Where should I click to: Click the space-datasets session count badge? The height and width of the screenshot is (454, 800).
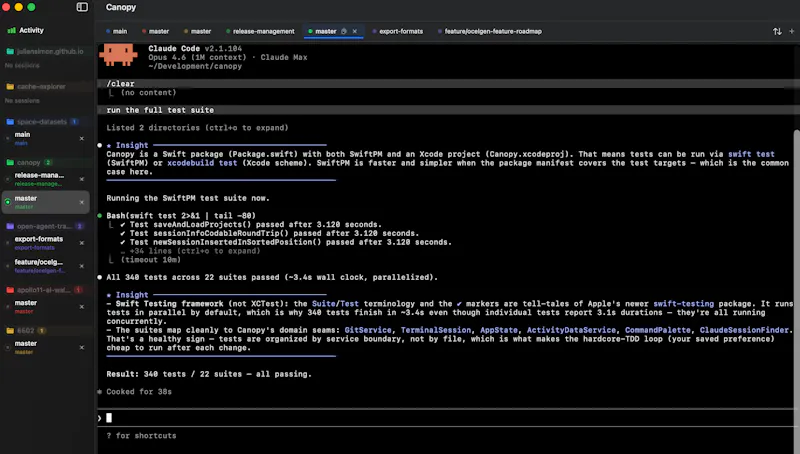pos(74,122)
